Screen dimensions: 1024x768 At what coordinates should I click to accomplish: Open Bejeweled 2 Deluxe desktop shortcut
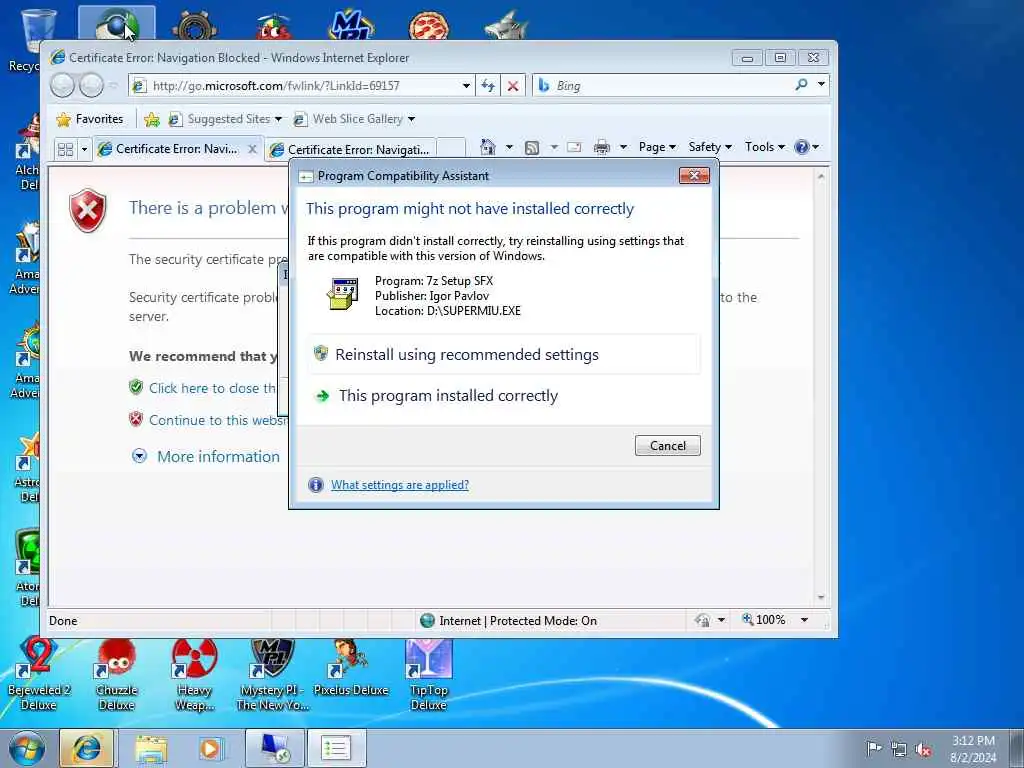coord(39,675)
